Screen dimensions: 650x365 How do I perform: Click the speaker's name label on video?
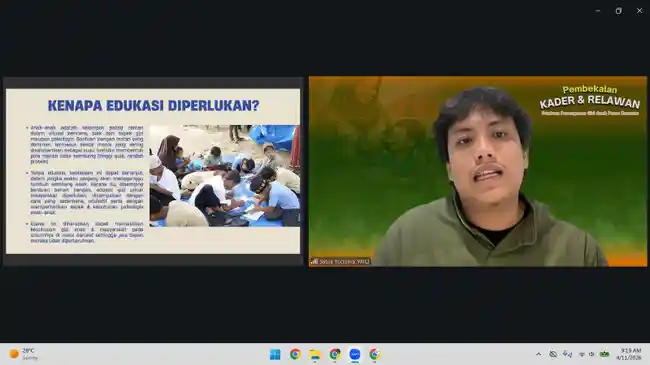[344, 262]
